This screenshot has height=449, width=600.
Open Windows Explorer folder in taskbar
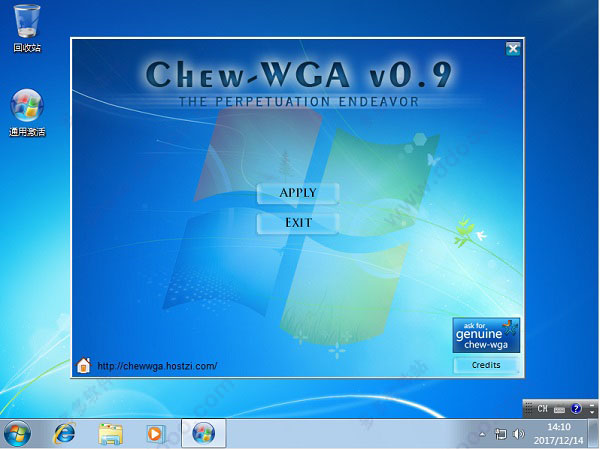point(110,433)
